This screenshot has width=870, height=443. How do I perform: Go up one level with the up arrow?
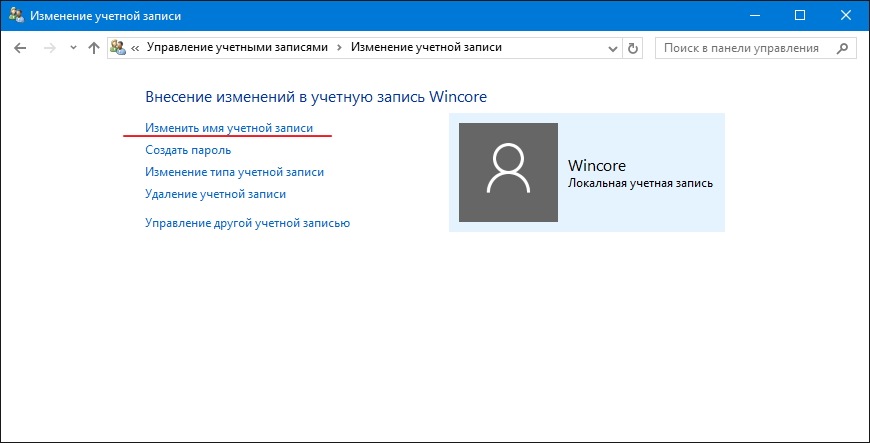pyautogui.click(x=94, y=48)
